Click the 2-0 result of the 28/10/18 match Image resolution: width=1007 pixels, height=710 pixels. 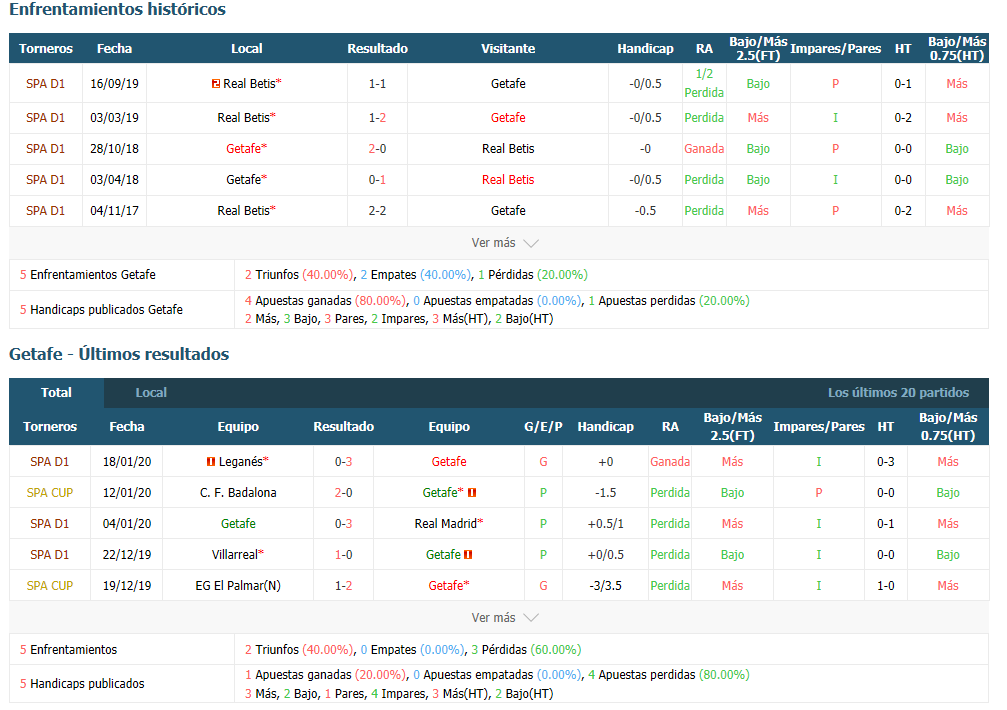377,148
